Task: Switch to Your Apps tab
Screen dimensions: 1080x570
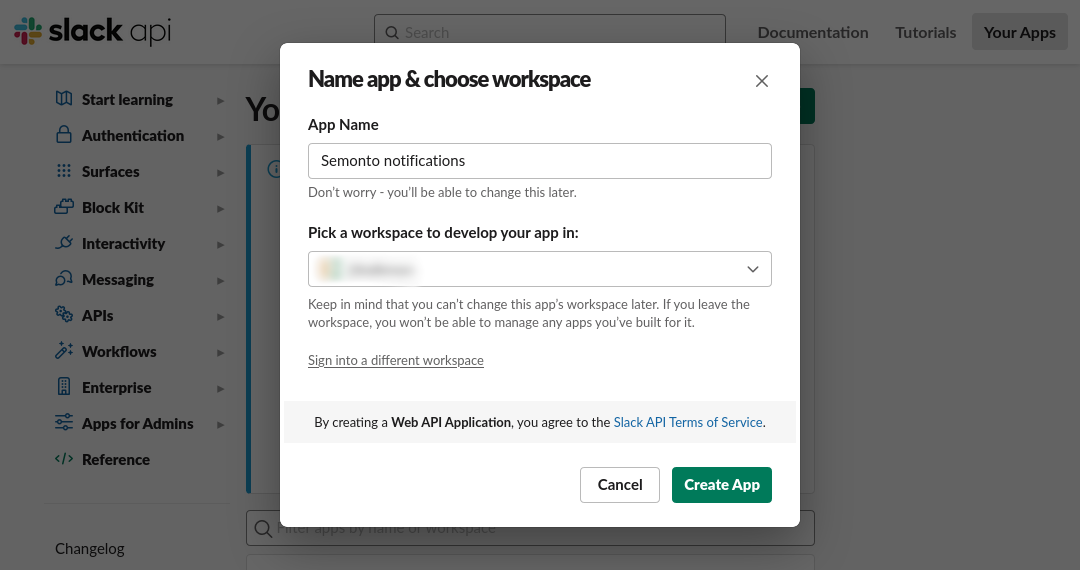Action: click(x=1019, y=32)
